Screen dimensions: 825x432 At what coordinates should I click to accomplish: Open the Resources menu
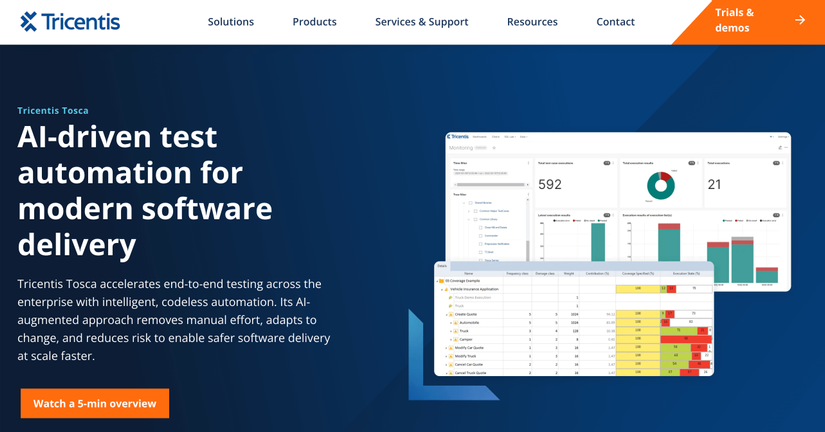(x=532, y=22)
